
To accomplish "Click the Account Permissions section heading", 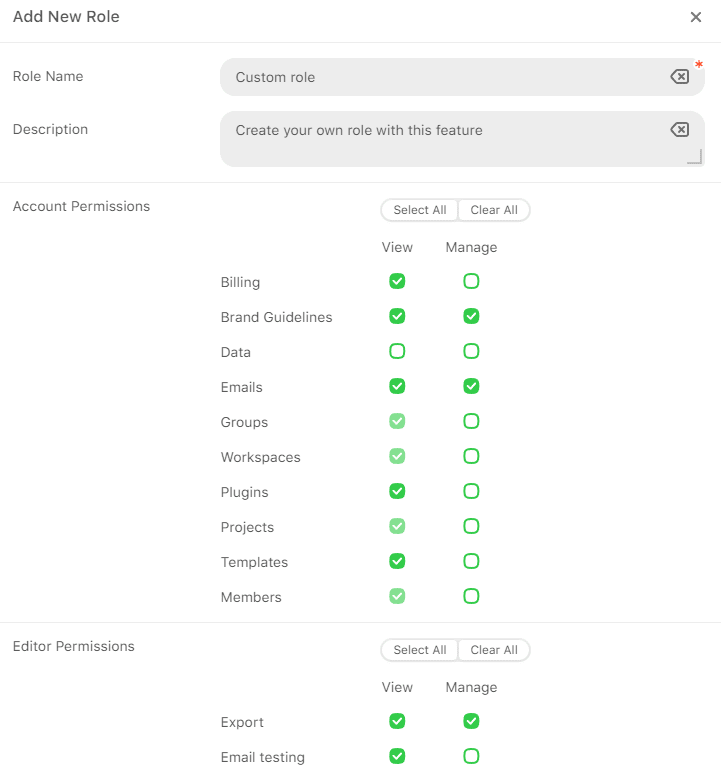I will pos(81,206).
